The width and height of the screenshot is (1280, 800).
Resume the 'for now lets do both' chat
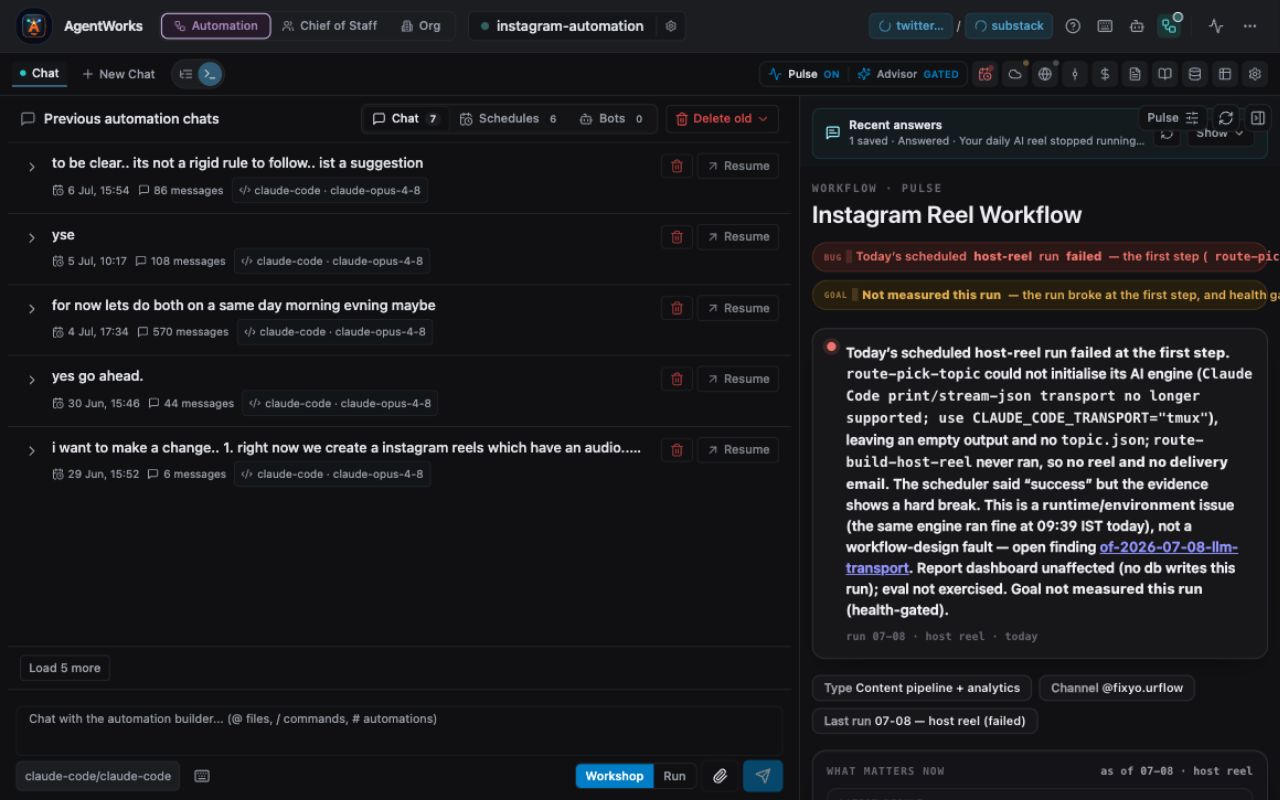click(x=737, y=308)
